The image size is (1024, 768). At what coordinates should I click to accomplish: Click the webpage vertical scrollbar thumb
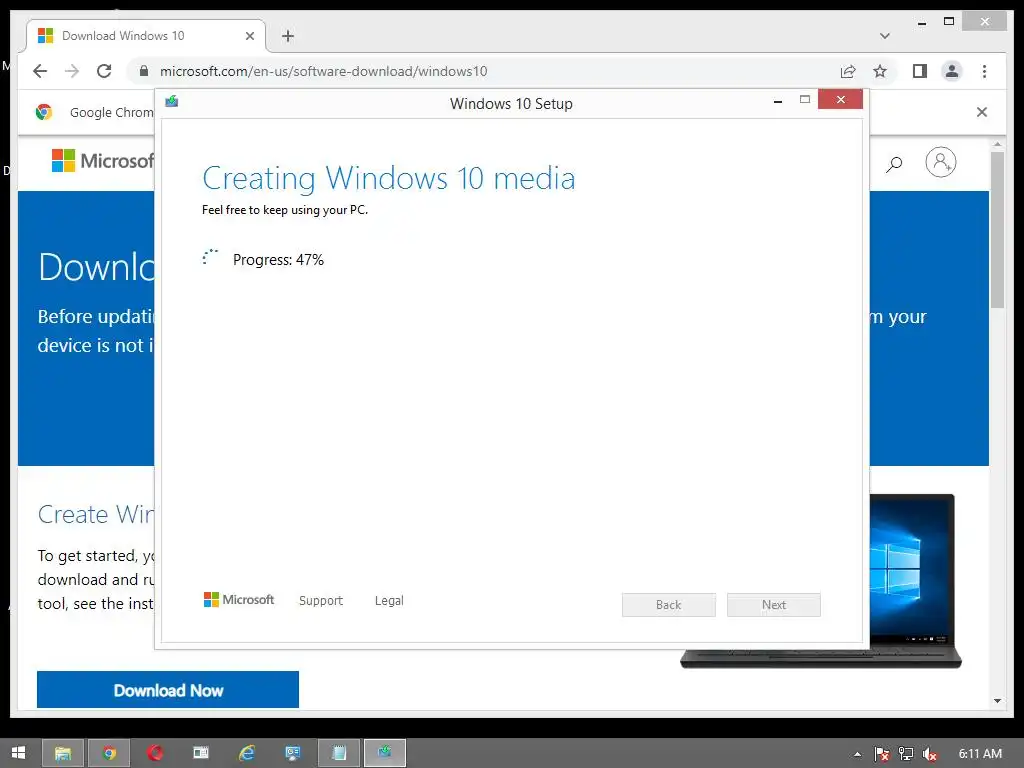tap(997, 229)
